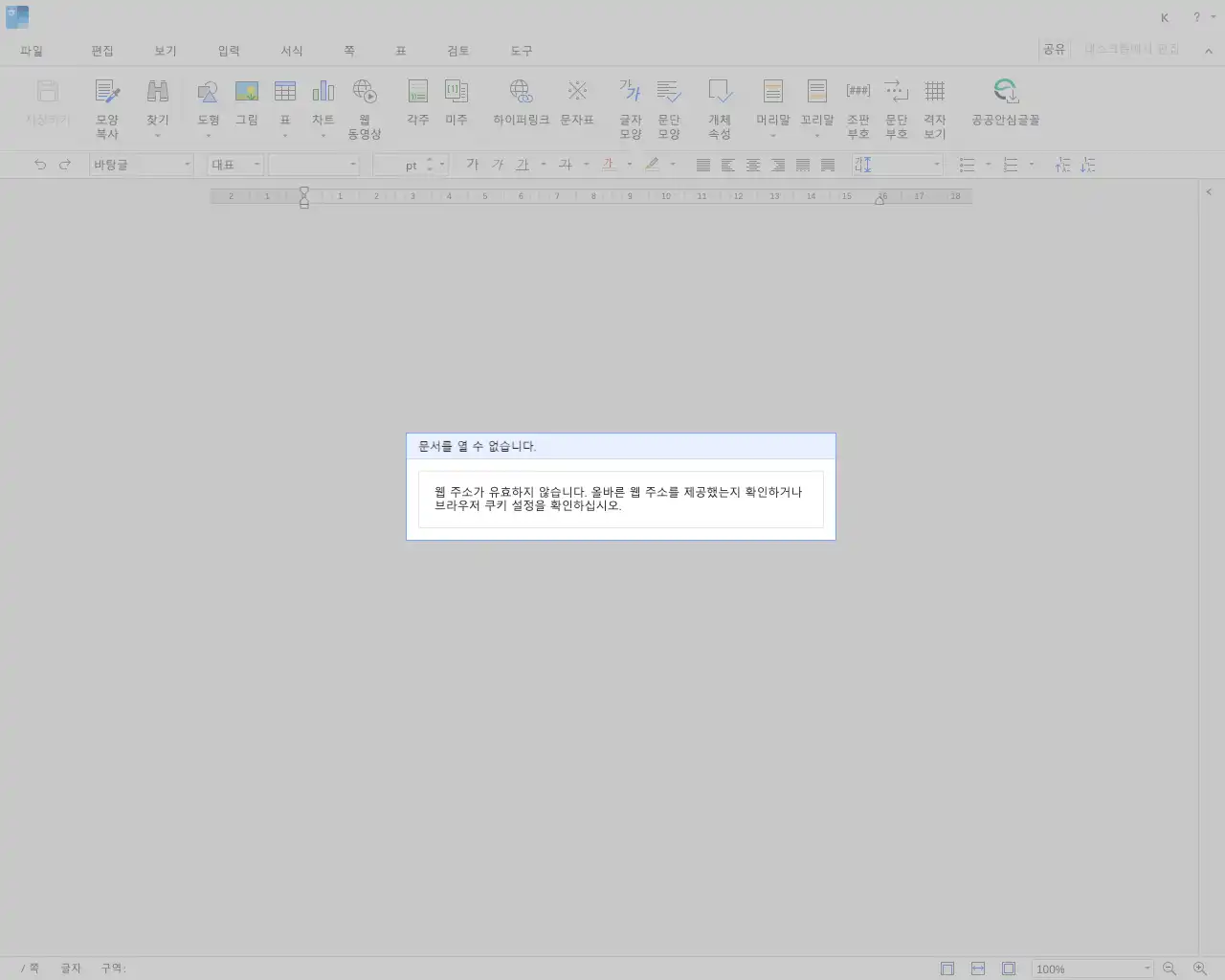Screen dimensions: 1225x980
Task: Click the zoom in magnifier icon
Action: click(x=1200, y=969)
